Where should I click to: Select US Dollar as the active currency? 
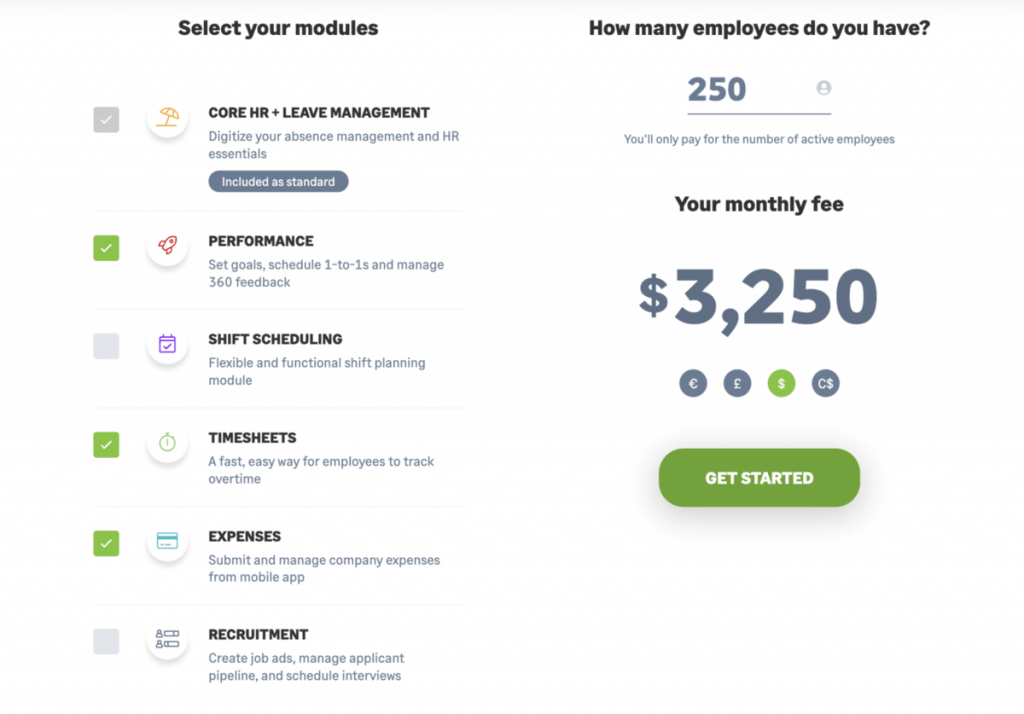point(781,383)
